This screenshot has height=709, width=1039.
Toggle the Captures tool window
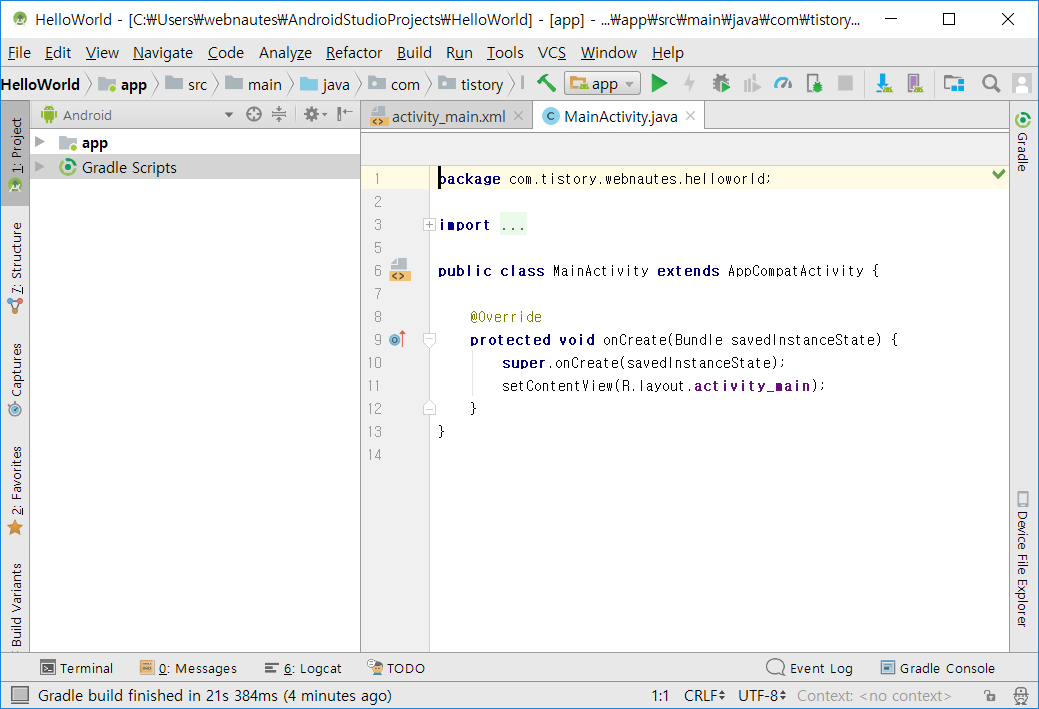tap(15, 379)
